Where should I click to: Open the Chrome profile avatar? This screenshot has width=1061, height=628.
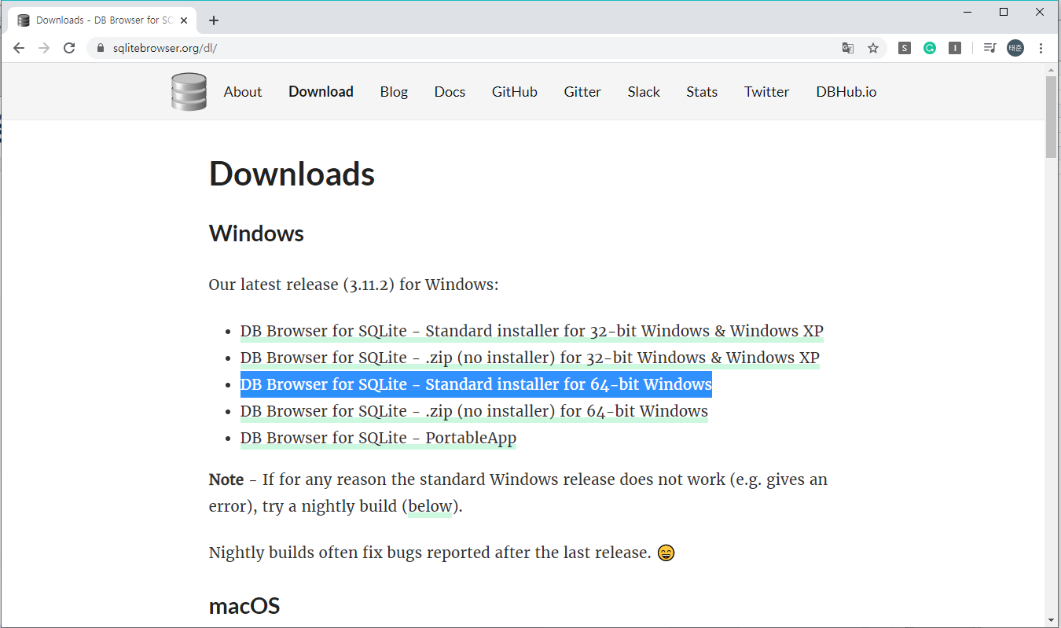click(1015, 48)
